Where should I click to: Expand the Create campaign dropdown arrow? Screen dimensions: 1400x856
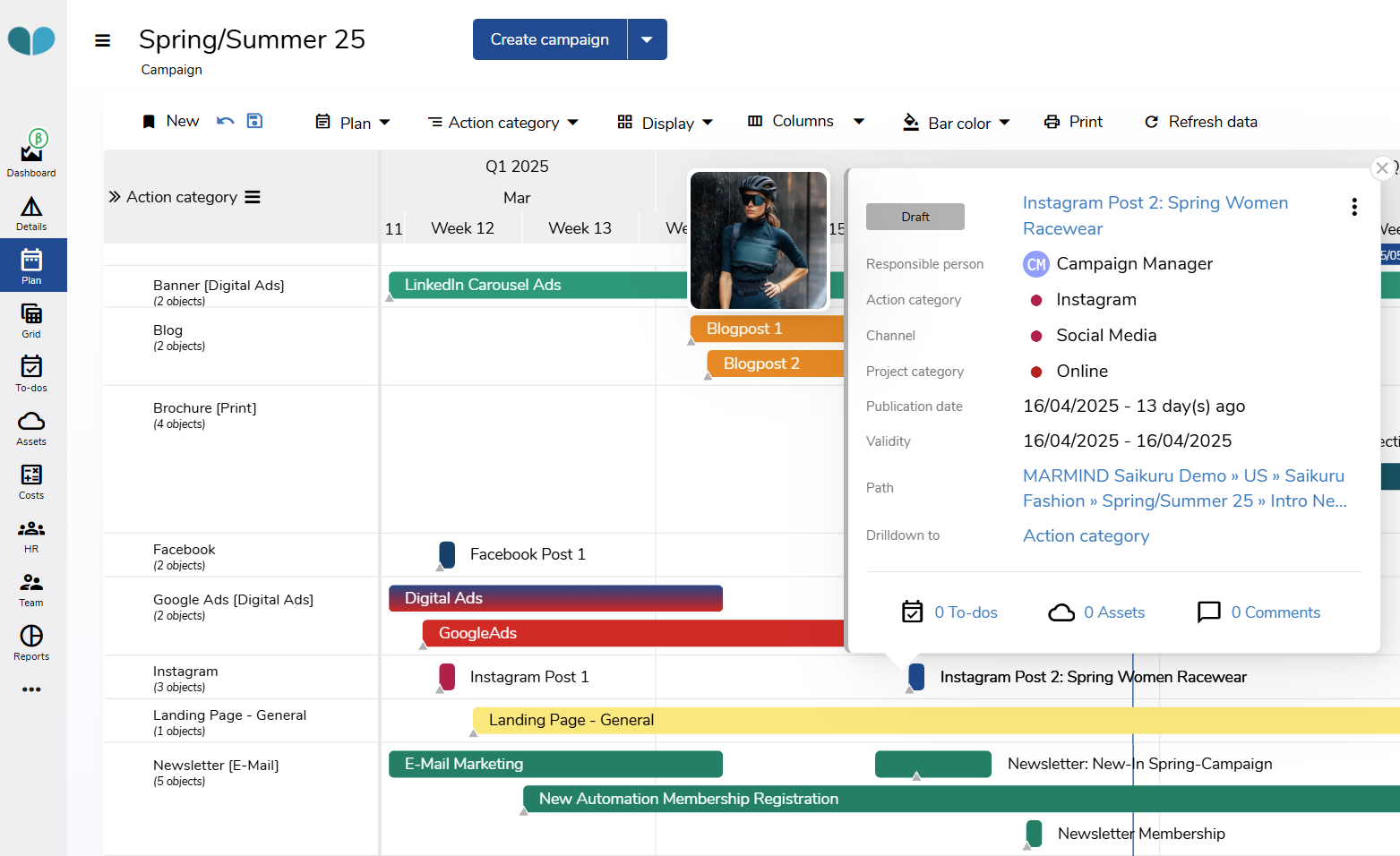pyautogui.click(x=648, y=39)
